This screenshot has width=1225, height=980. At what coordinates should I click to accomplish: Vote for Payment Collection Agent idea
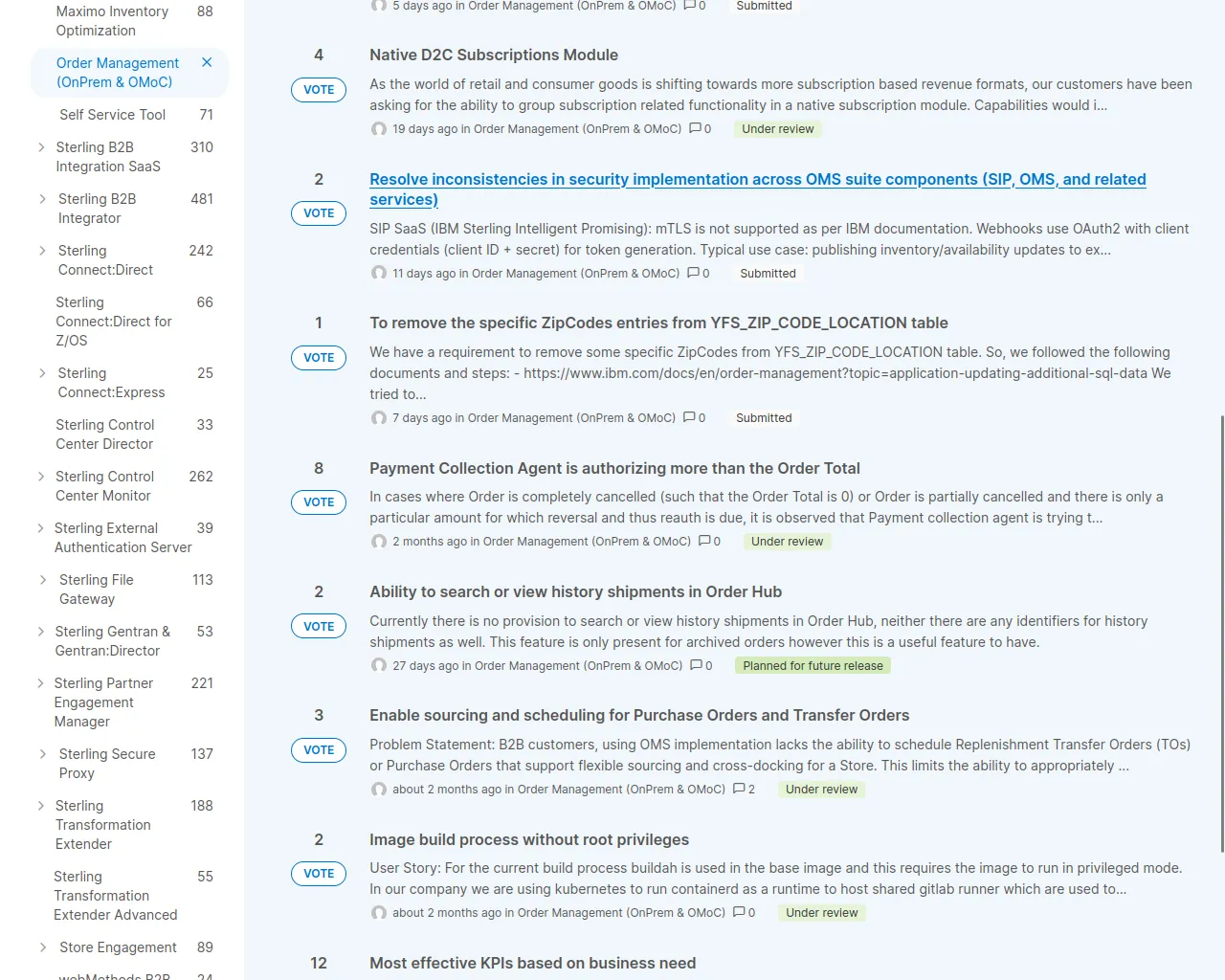pyautogui.click(x=319, y=502)
